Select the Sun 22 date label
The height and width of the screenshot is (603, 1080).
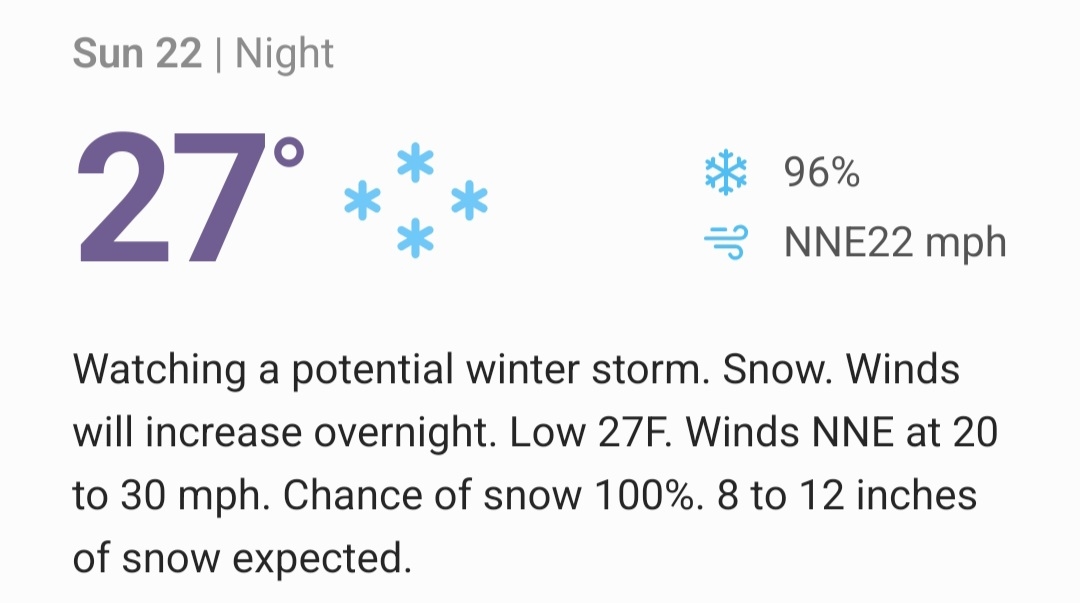pos(137,53)
